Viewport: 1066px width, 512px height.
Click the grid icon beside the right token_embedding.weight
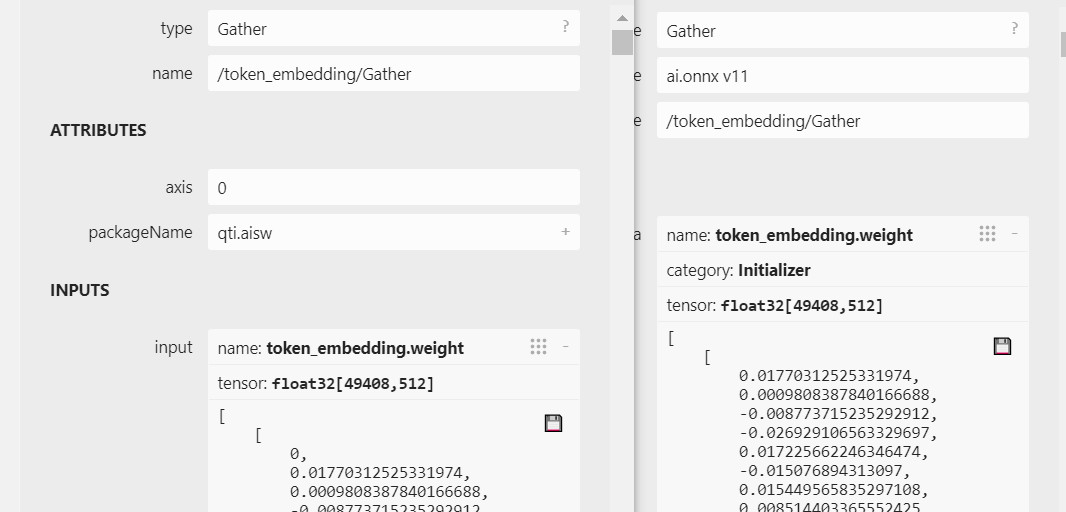click(x=987, y=234)
